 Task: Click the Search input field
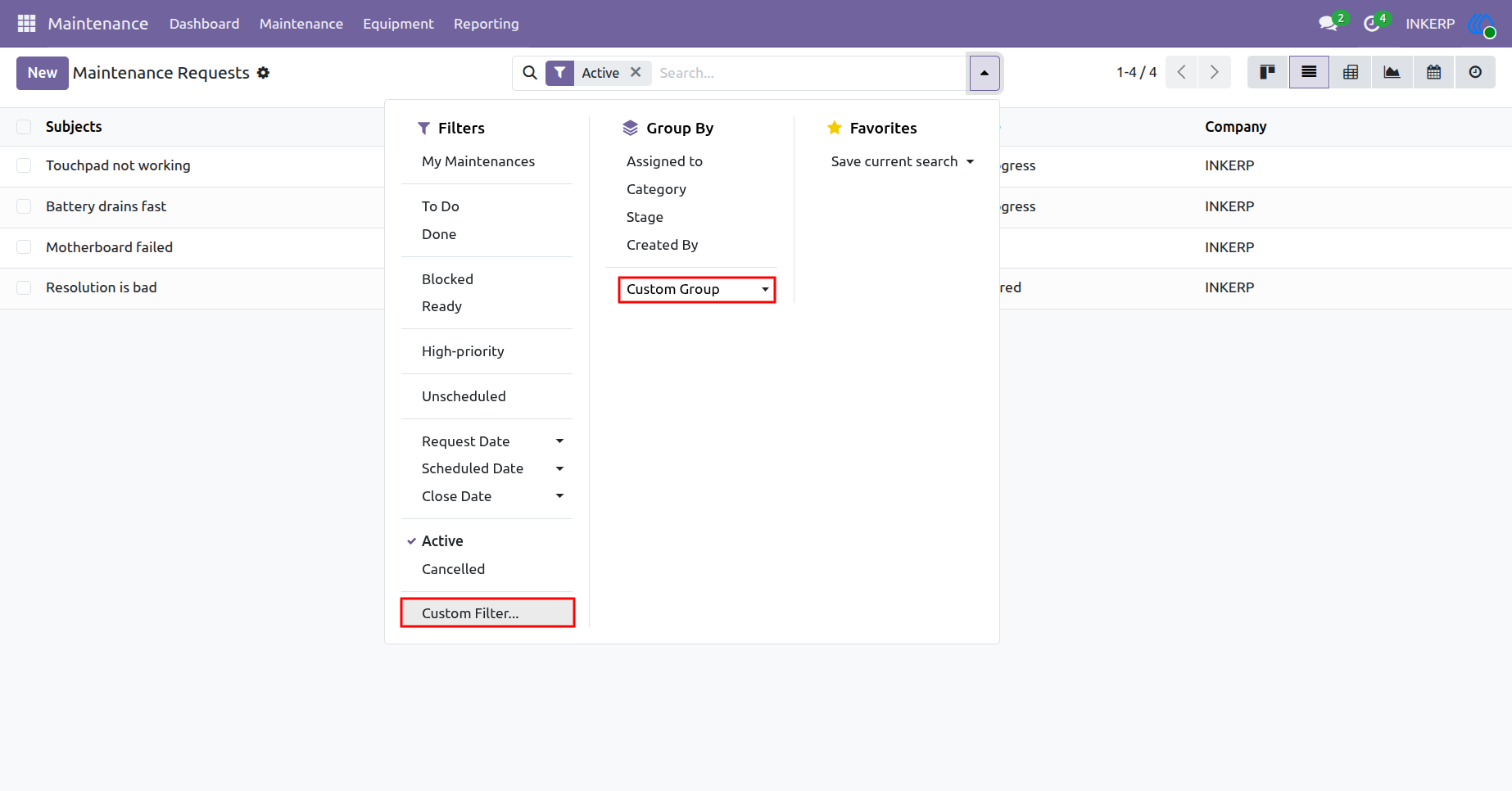[x=809, y=73]
